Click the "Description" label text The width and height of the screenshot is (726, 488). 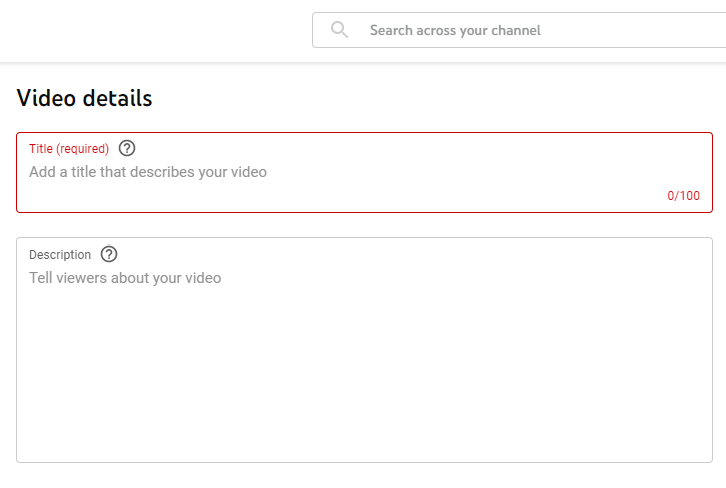(60, 255)
